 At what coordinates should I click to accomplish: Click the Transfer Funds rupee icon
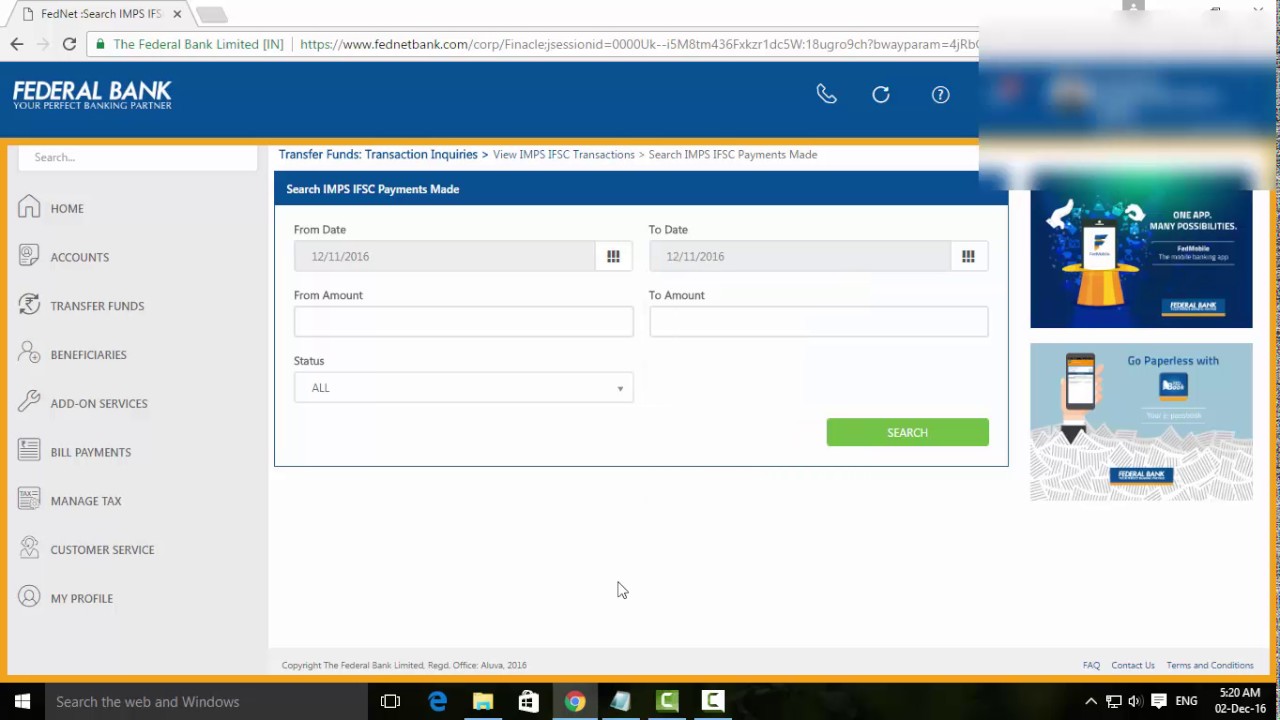click(x=29, y=305)
